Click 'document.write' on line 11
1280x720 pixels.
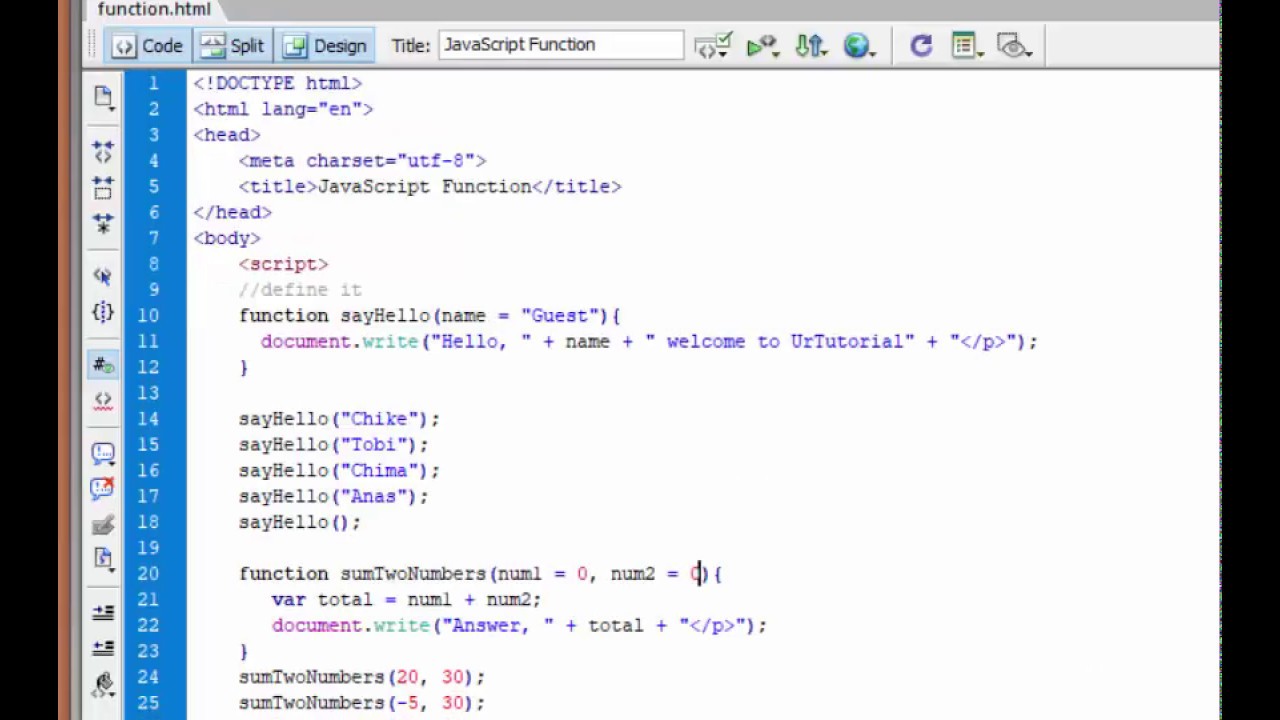340,341
